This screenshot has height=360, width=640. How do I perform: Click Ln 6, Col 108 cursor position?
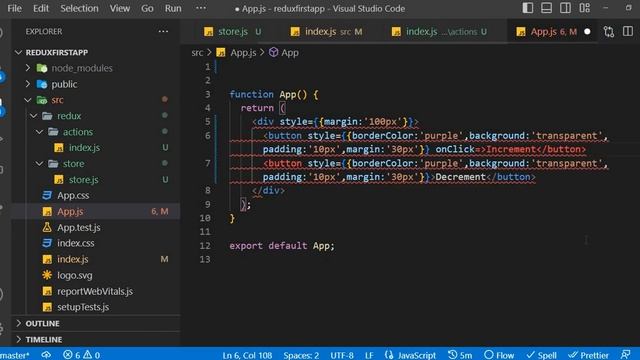[x=247, y=355]
